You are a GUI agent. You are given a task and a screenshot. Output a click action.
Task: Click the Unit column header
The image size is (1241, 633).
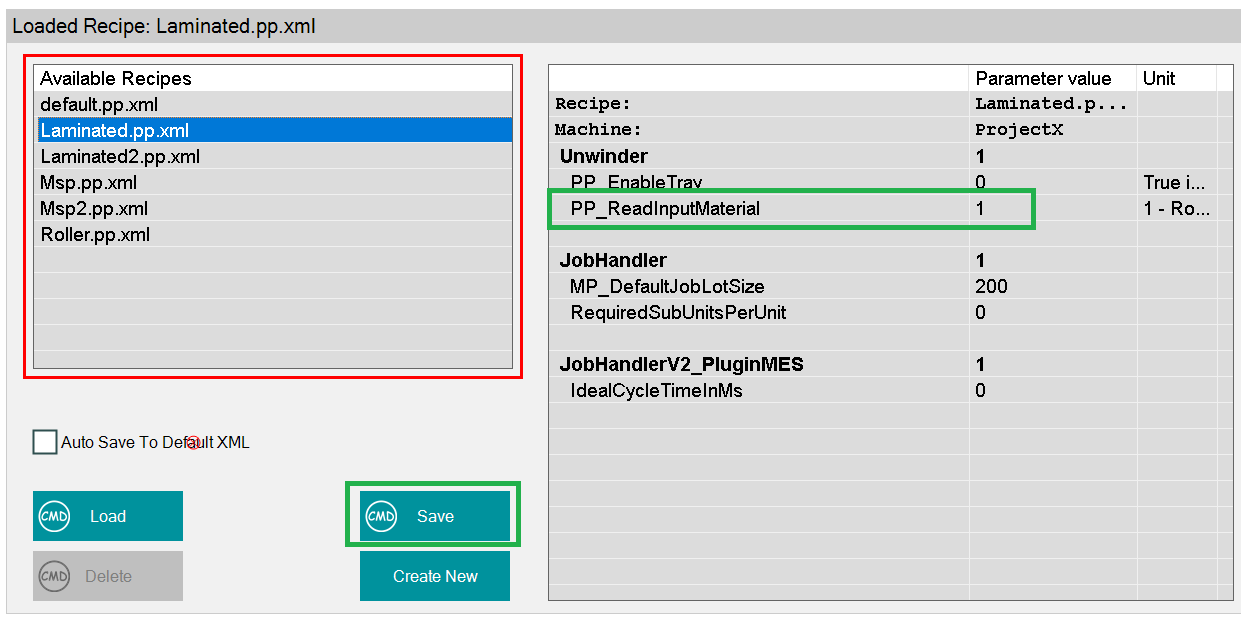click(x=1159, y=78)
